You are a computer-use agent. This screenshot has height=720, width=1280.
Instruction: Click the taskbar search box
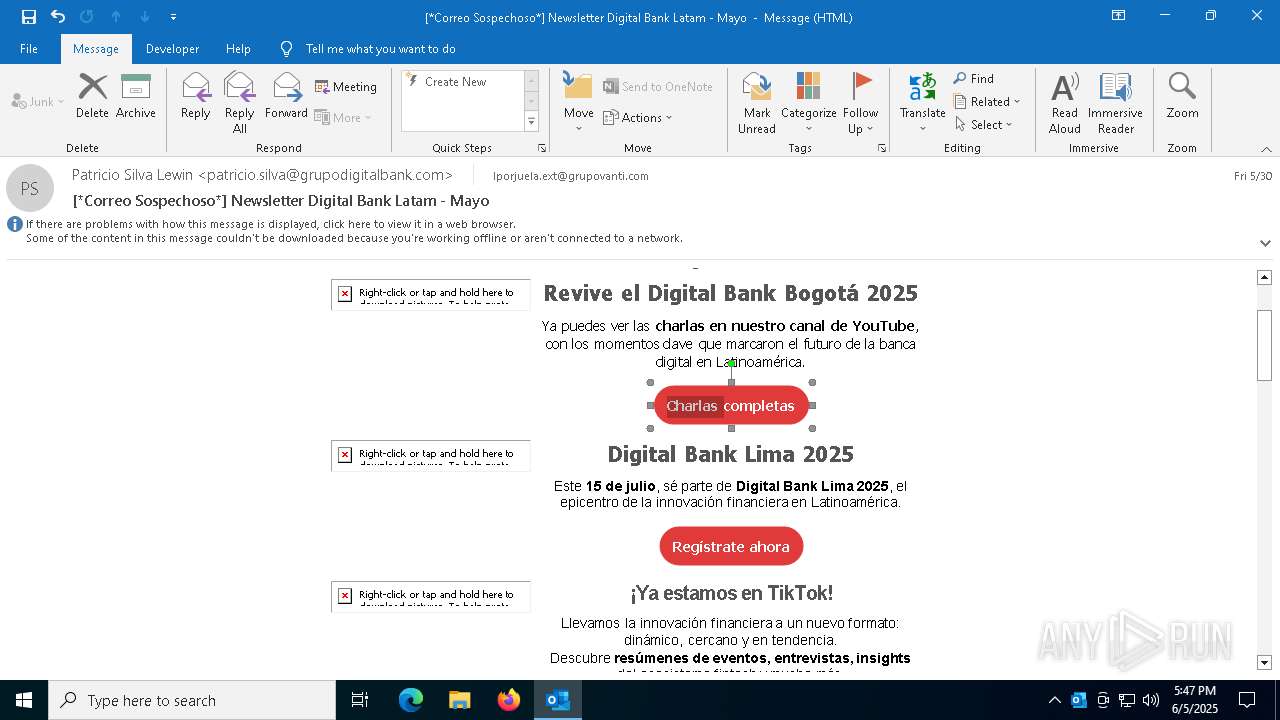click(192, 700)
